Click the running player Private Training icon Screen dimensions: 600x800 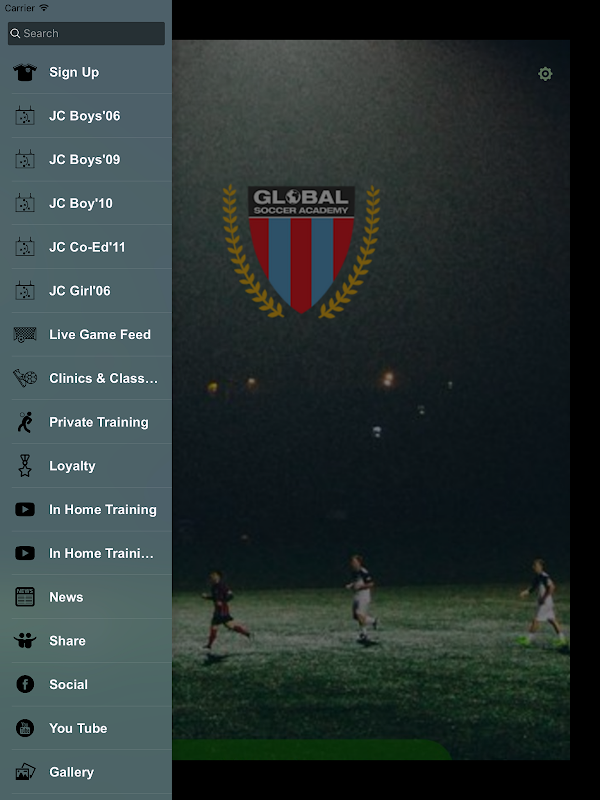coord(24,422)
